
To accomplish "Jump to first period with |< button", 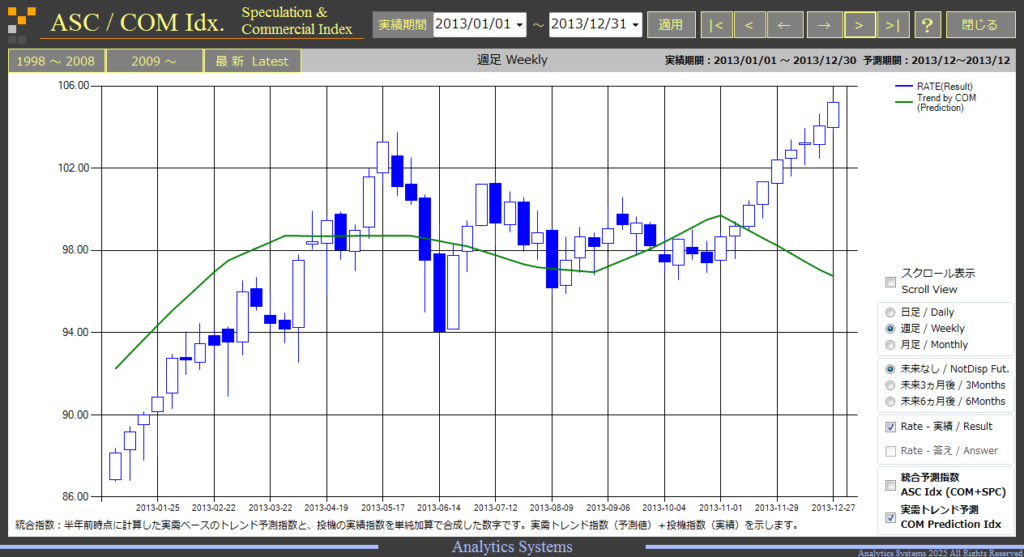I will pos(716,25).
